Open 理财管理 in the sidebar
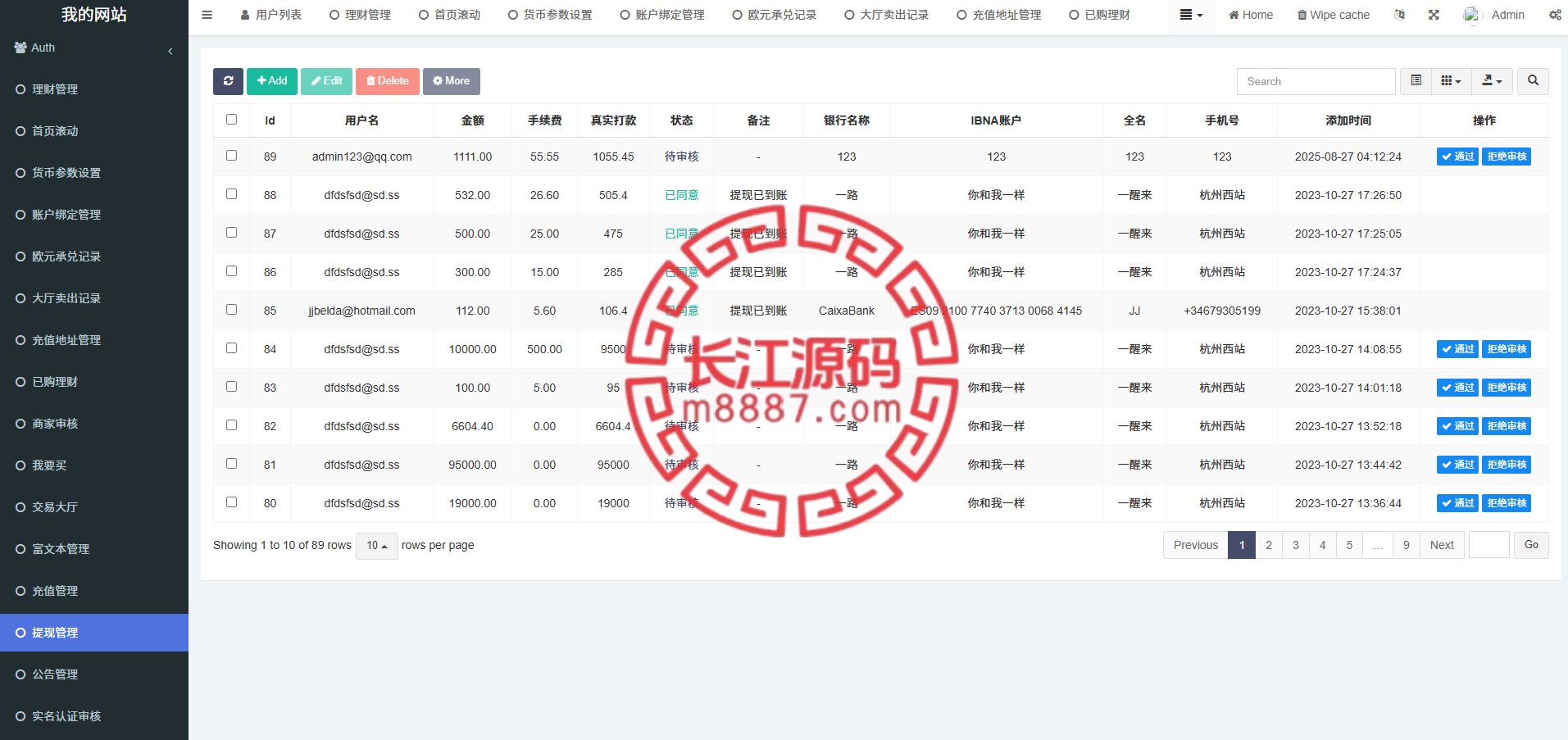The image size is (1568, 740). click(x=94, y=89)
